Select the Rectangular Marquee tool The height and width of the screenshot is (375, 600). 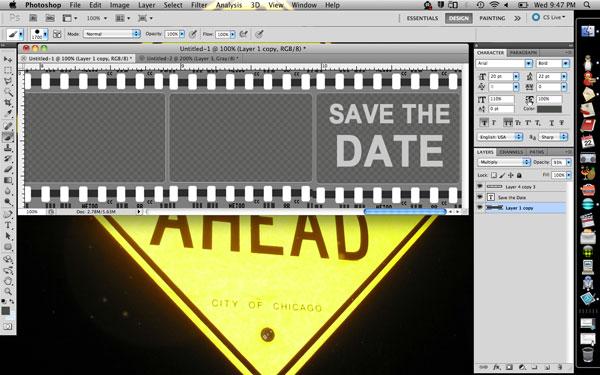[8, 70]
